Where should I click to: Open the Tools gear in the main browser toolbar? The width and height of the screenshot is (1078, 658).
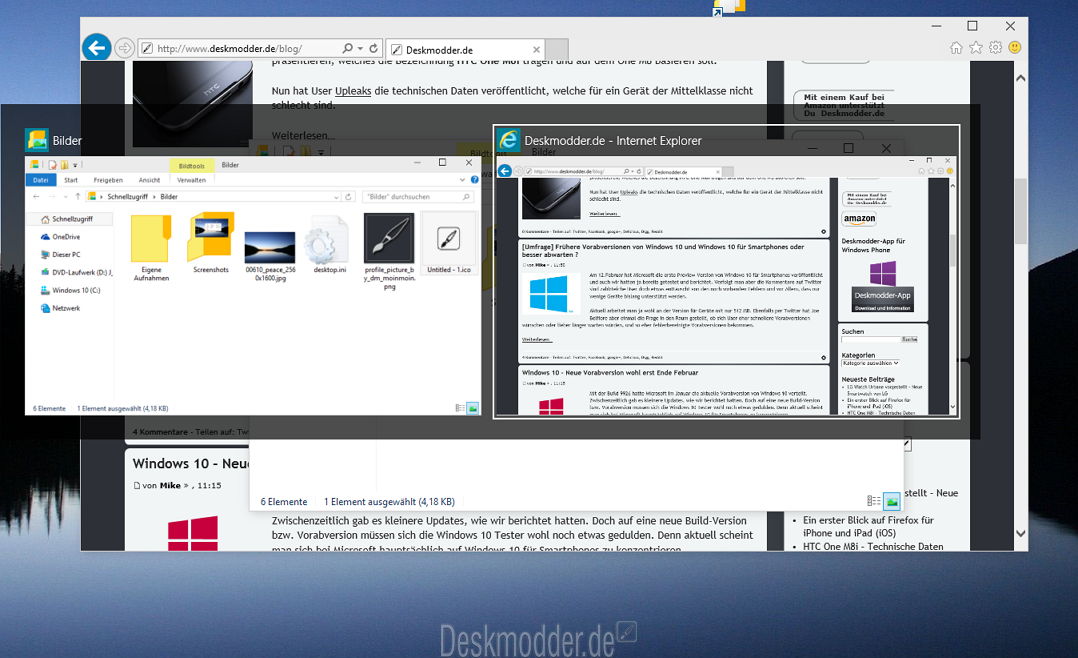tap(995, 47)
